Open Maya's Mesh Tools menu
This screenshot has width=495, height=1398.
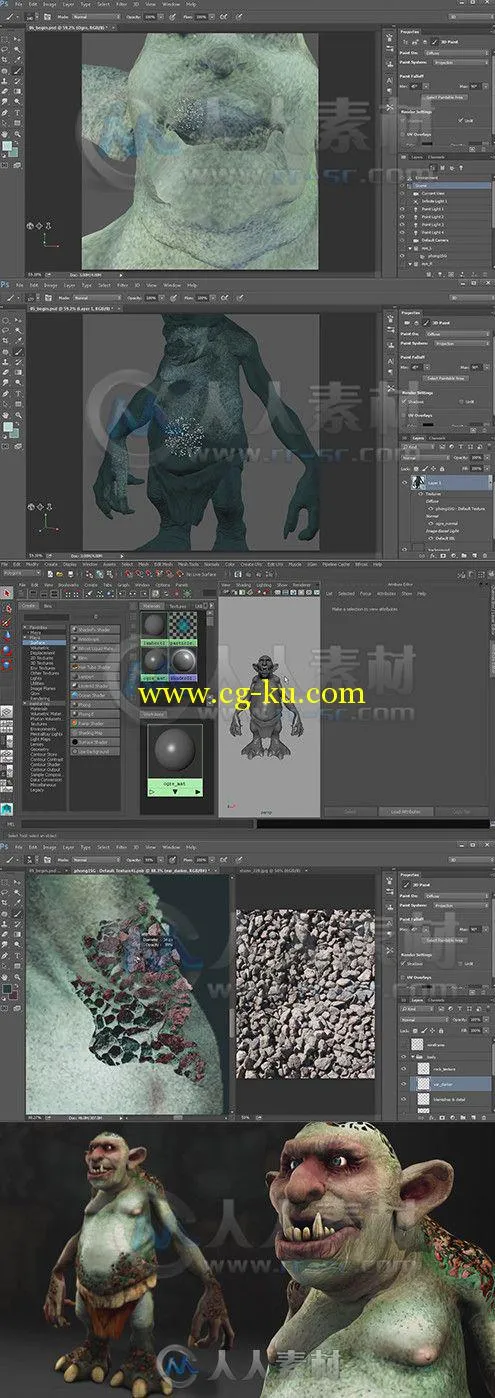tap(188, 564)
